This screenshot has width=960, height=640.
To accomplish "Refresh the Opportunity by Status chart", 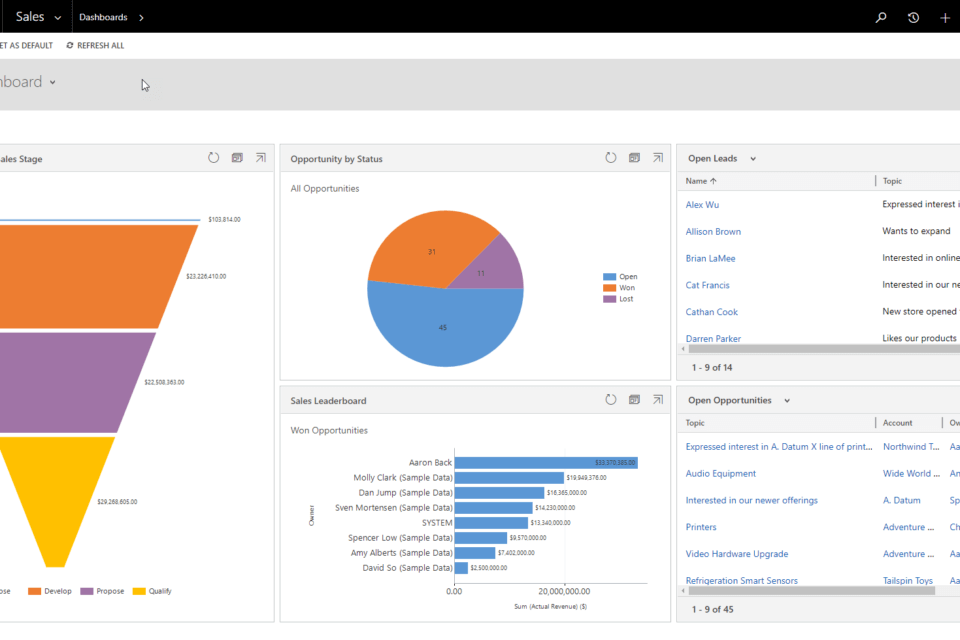I will point(611,158).
